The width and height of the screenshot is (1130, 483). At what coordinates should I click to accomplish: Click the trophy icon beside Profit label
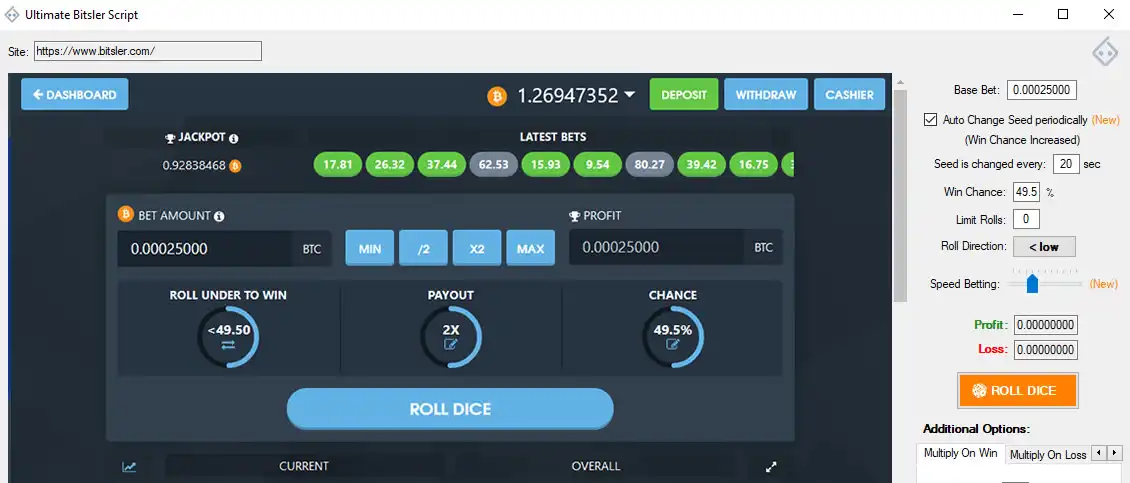(574, 216)
